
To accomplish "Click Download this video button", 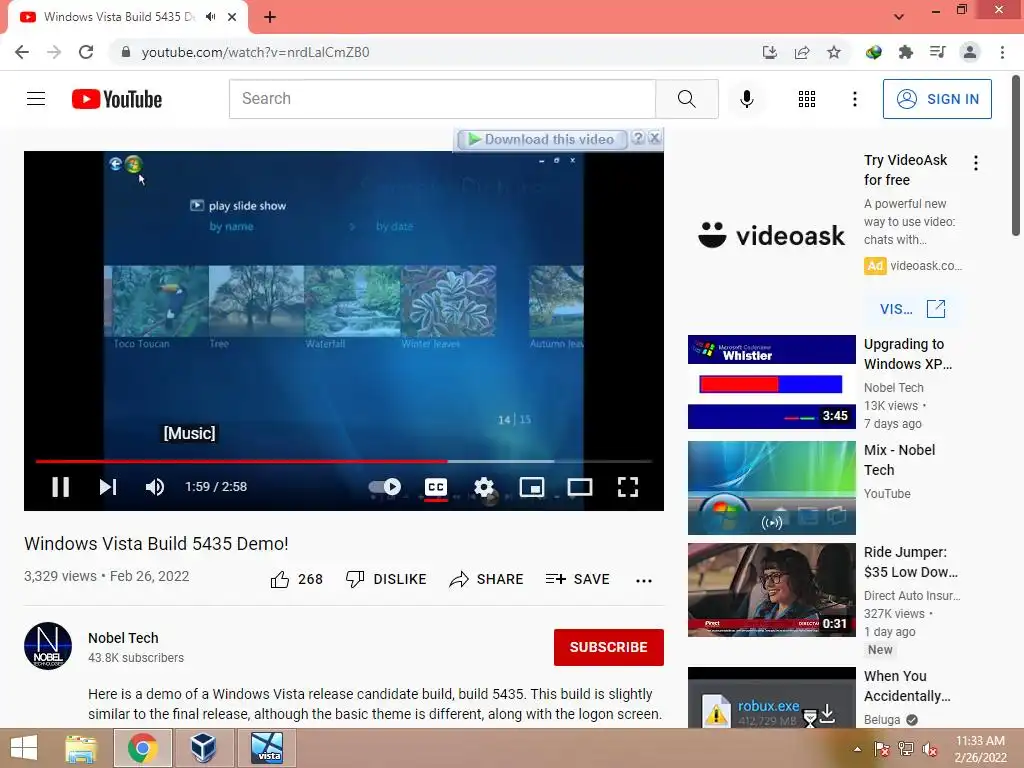I will (x=542, y=139).
